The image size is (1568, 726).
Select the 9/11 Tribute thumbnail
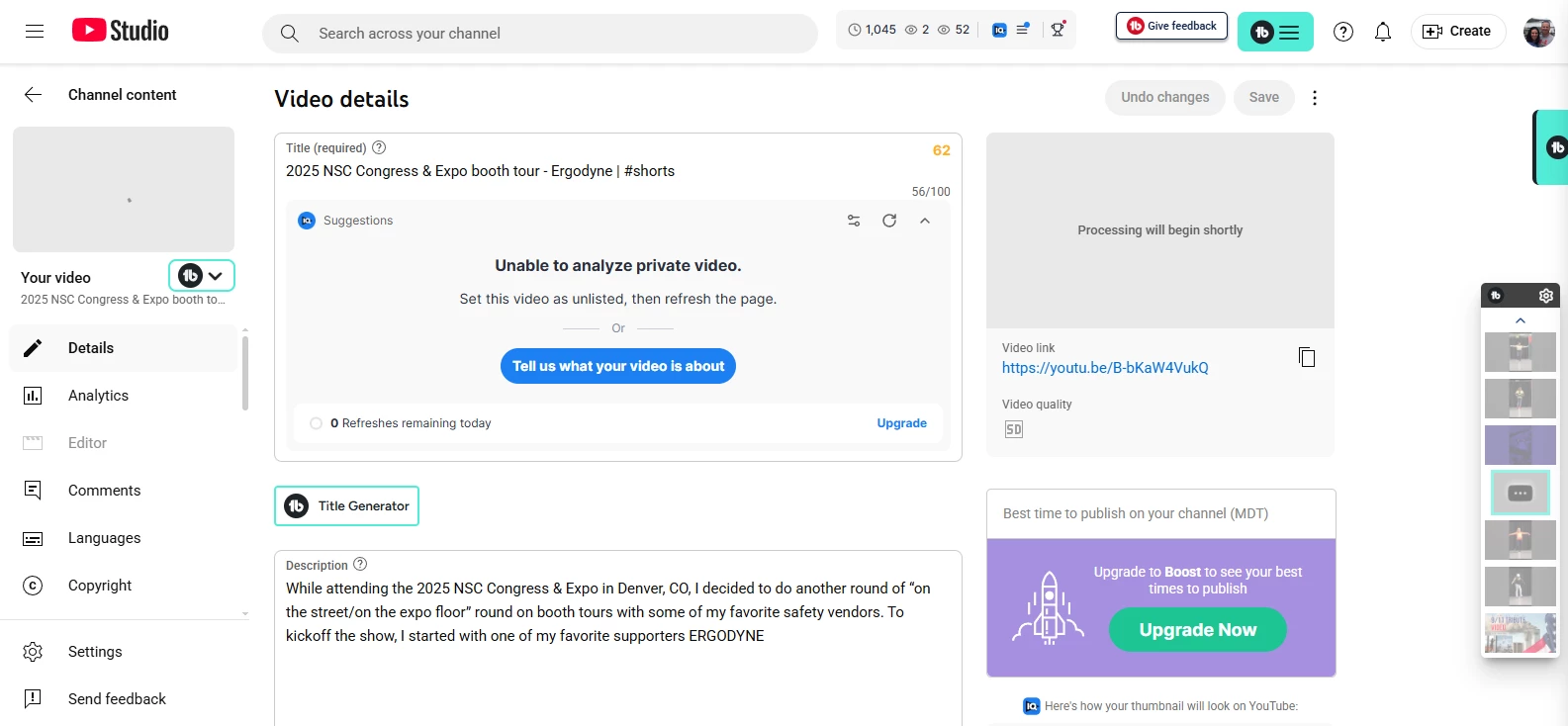1521,633
